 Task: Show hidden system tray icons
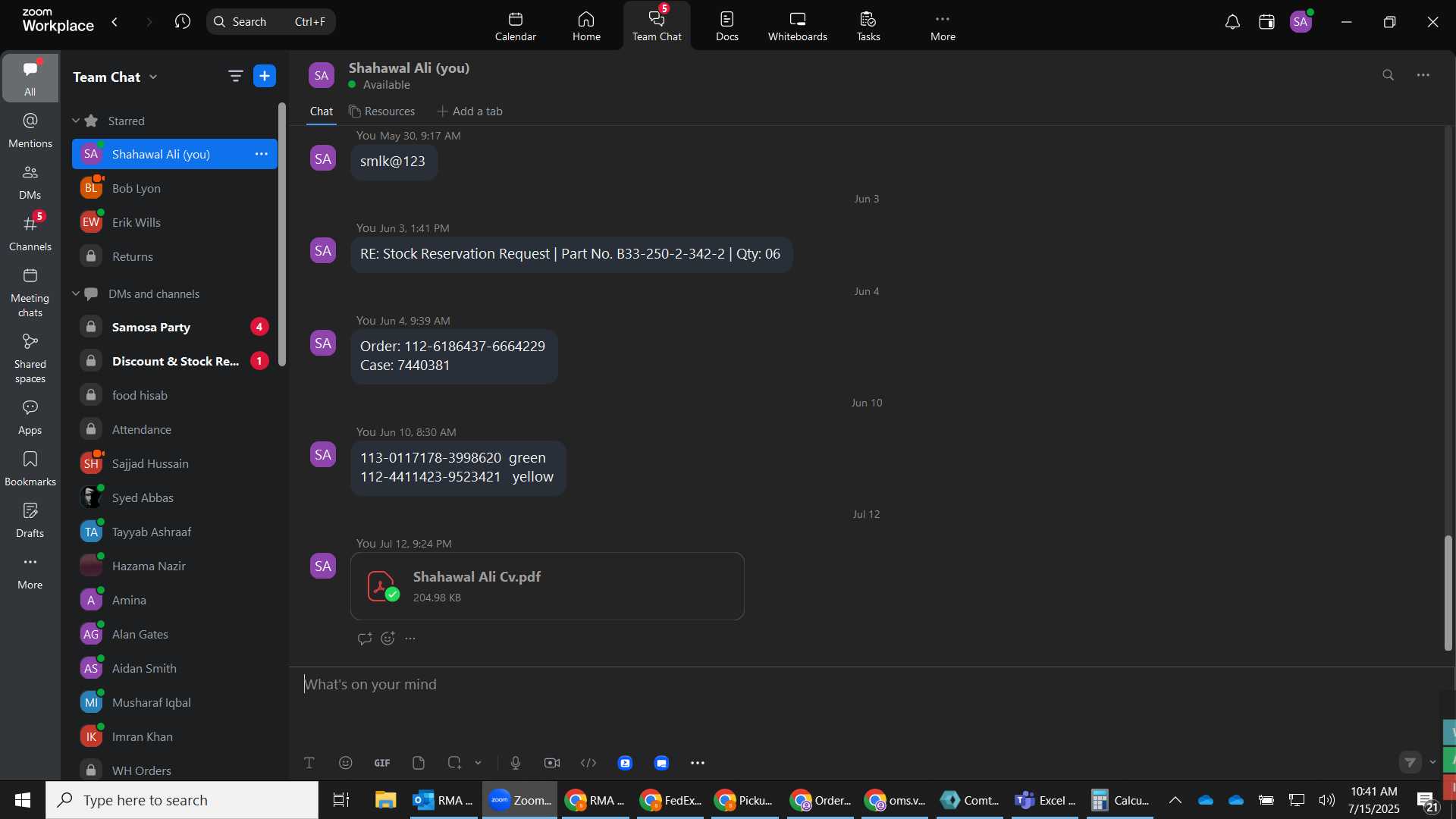[1175, 800]
